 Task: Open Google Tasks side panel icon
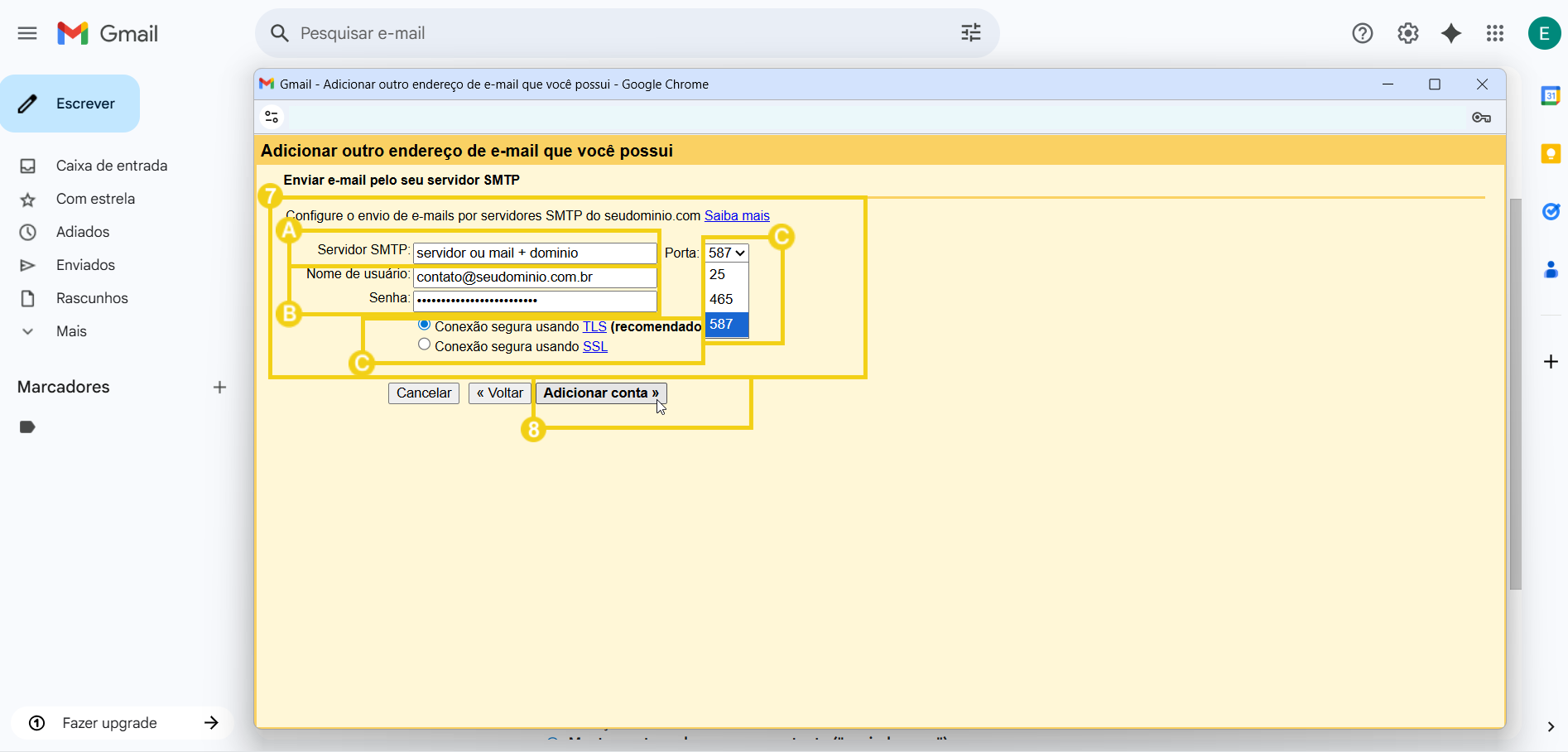point(1551,212)
